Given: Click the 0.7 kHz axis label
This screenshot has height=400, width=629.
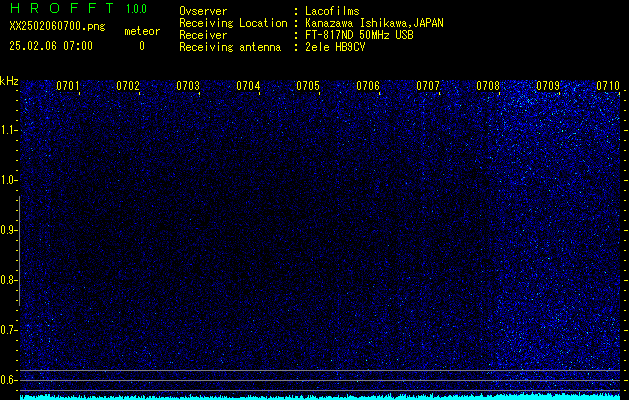Looking at the screenshot, I should point(8,330).
